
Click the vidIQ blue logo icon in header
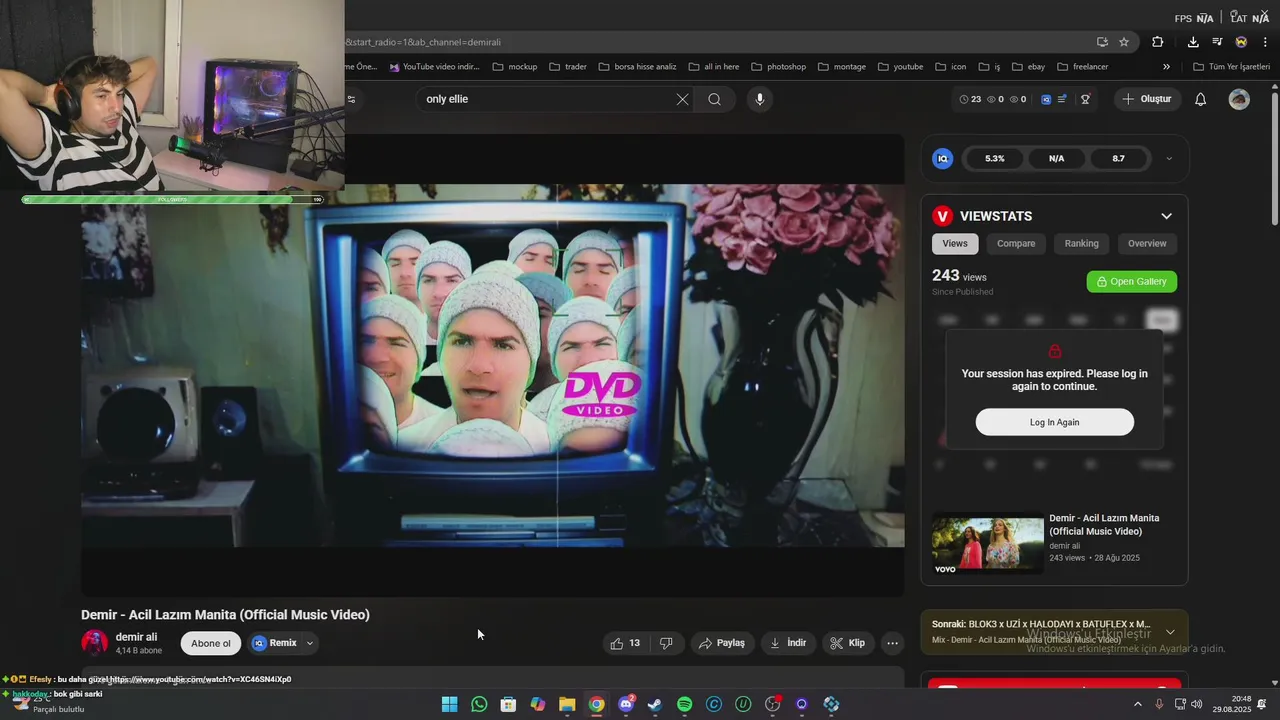[x=1046, y=99]
